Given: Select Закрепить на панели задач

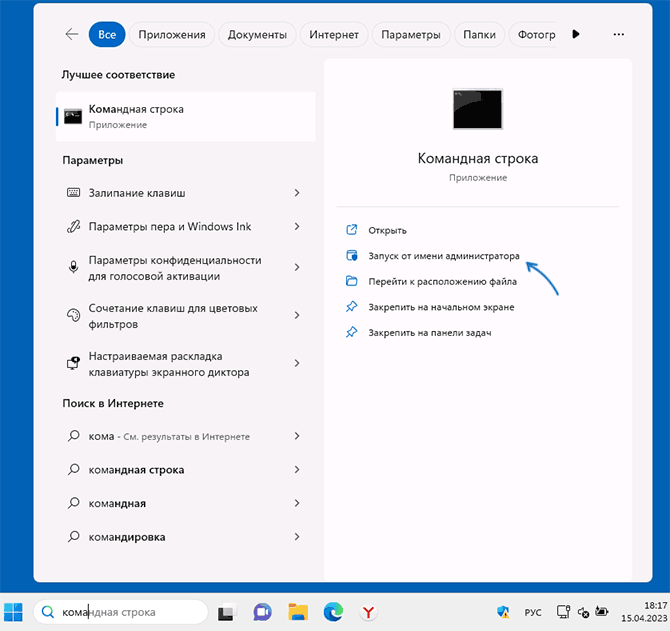Looking at the screenshot, I should (x=429, y=333).
